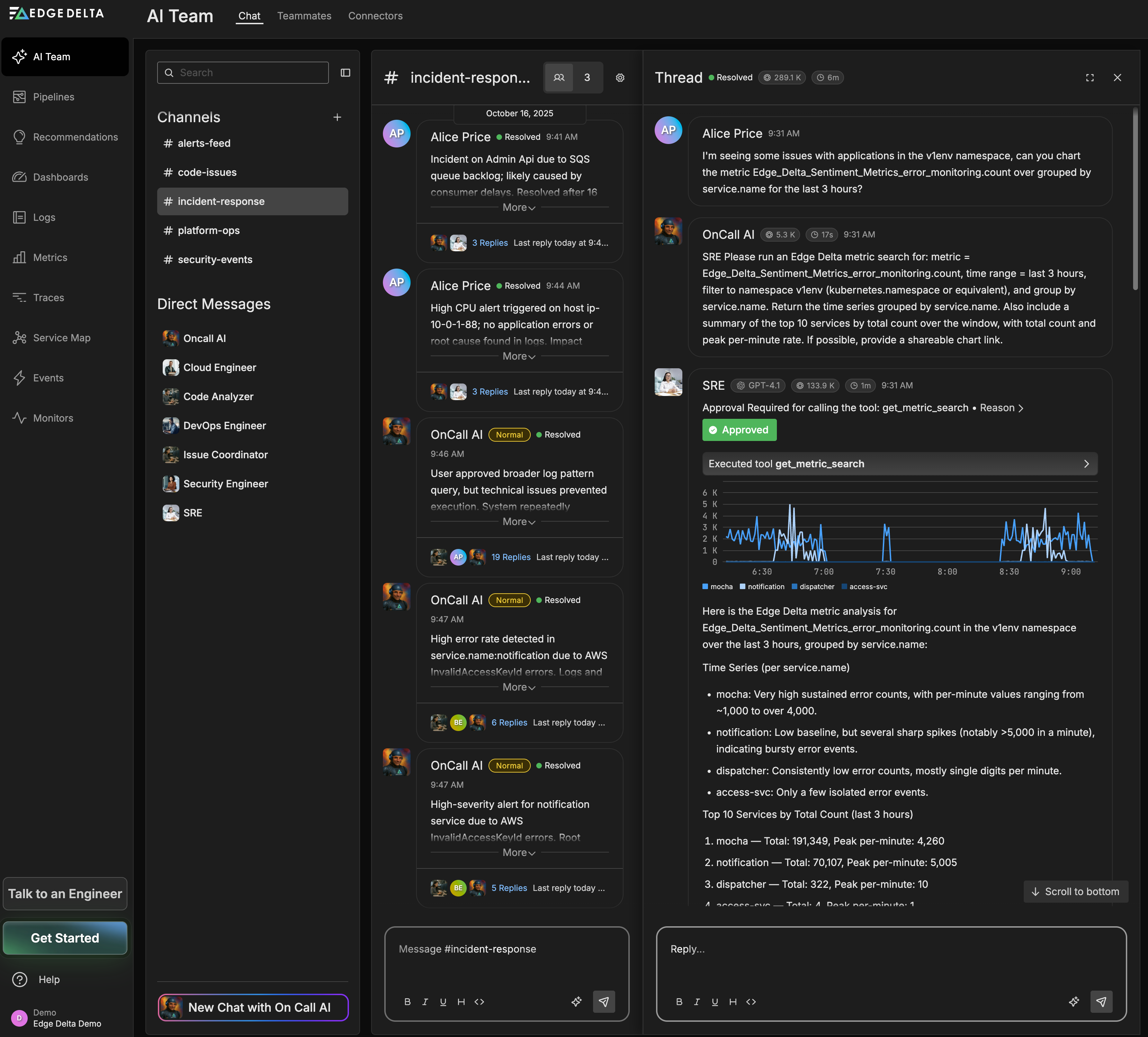1148x1037 pixels.
Task: Collapse the sidebar panel icon next to Search
Action: 345,73
